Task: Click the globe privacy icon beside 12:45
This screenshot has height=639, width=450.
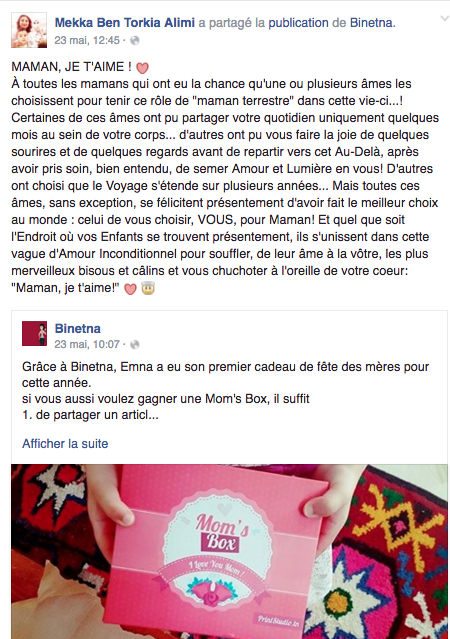Action: coord(135,40)
